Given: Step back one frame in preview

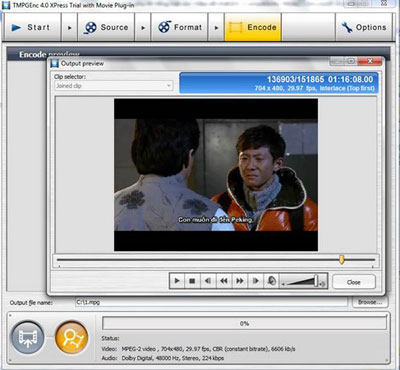Looking at the screenshot, I should click(x=208, y=281).
